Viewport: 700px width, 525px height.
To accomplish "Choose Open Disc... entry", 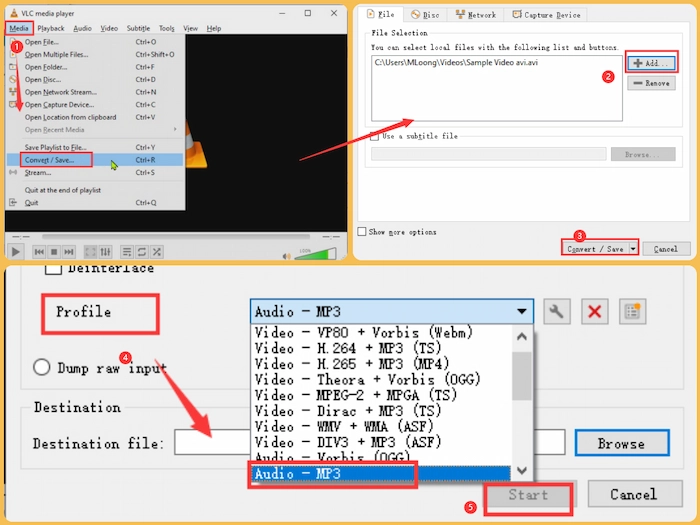I will [95, 79].
